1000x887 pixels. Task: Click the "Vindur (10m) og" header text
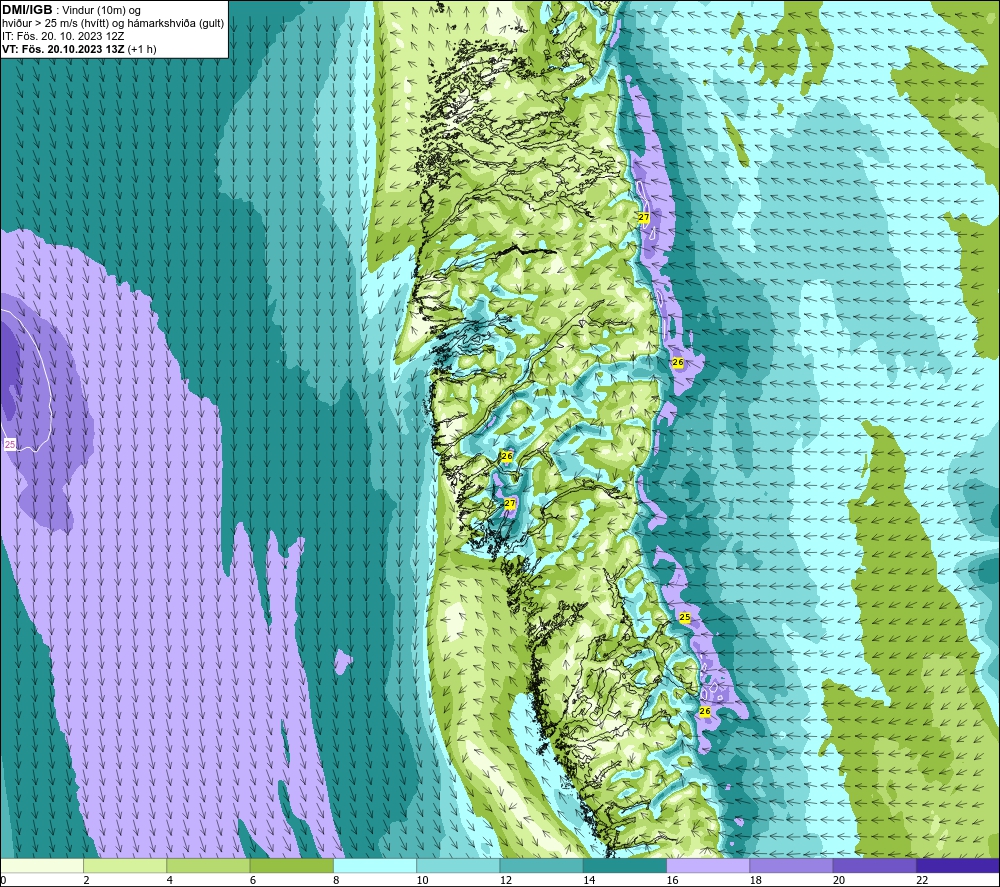coord(101,11)
